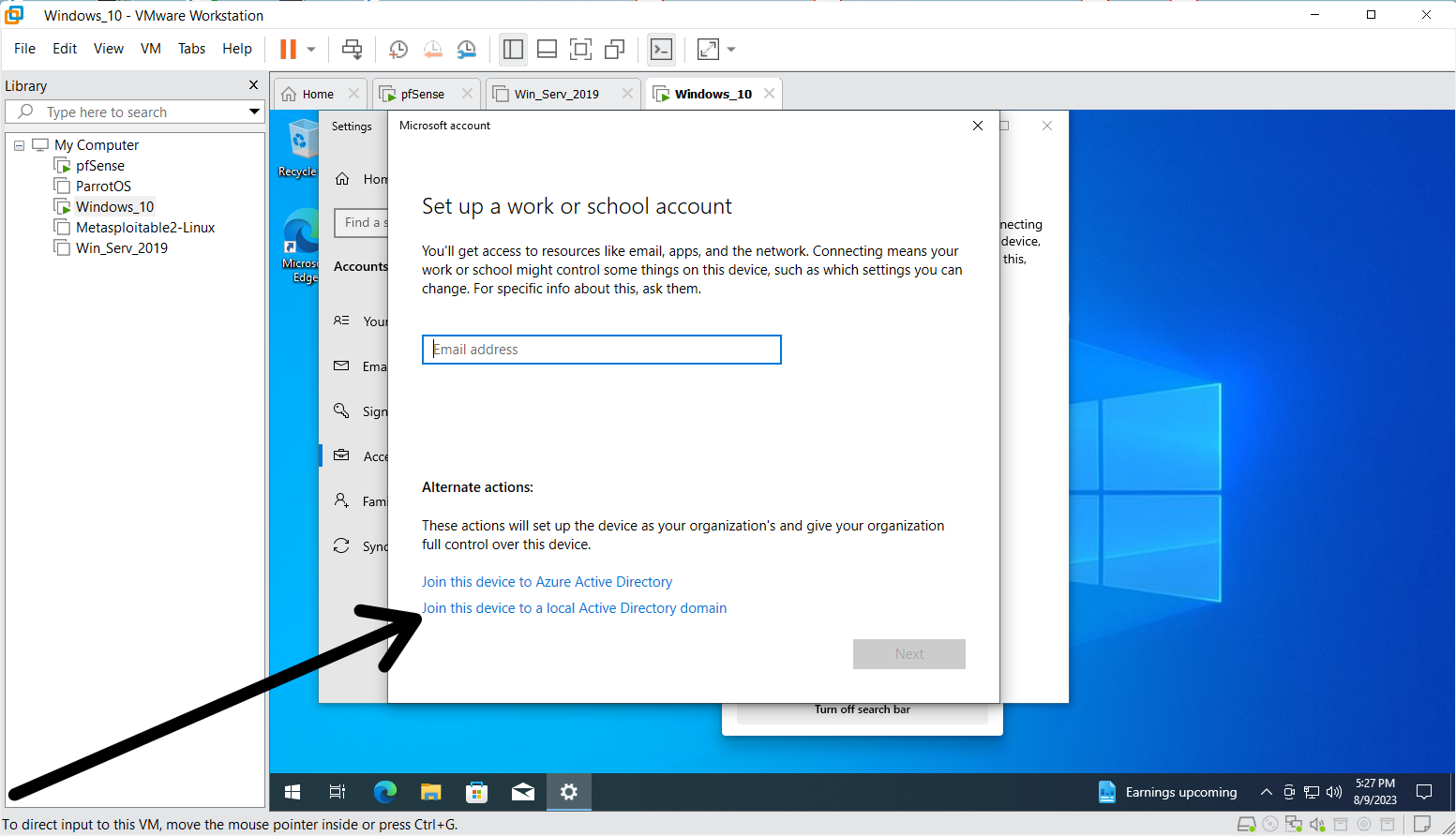Click the Library search field

click(136, 112)
